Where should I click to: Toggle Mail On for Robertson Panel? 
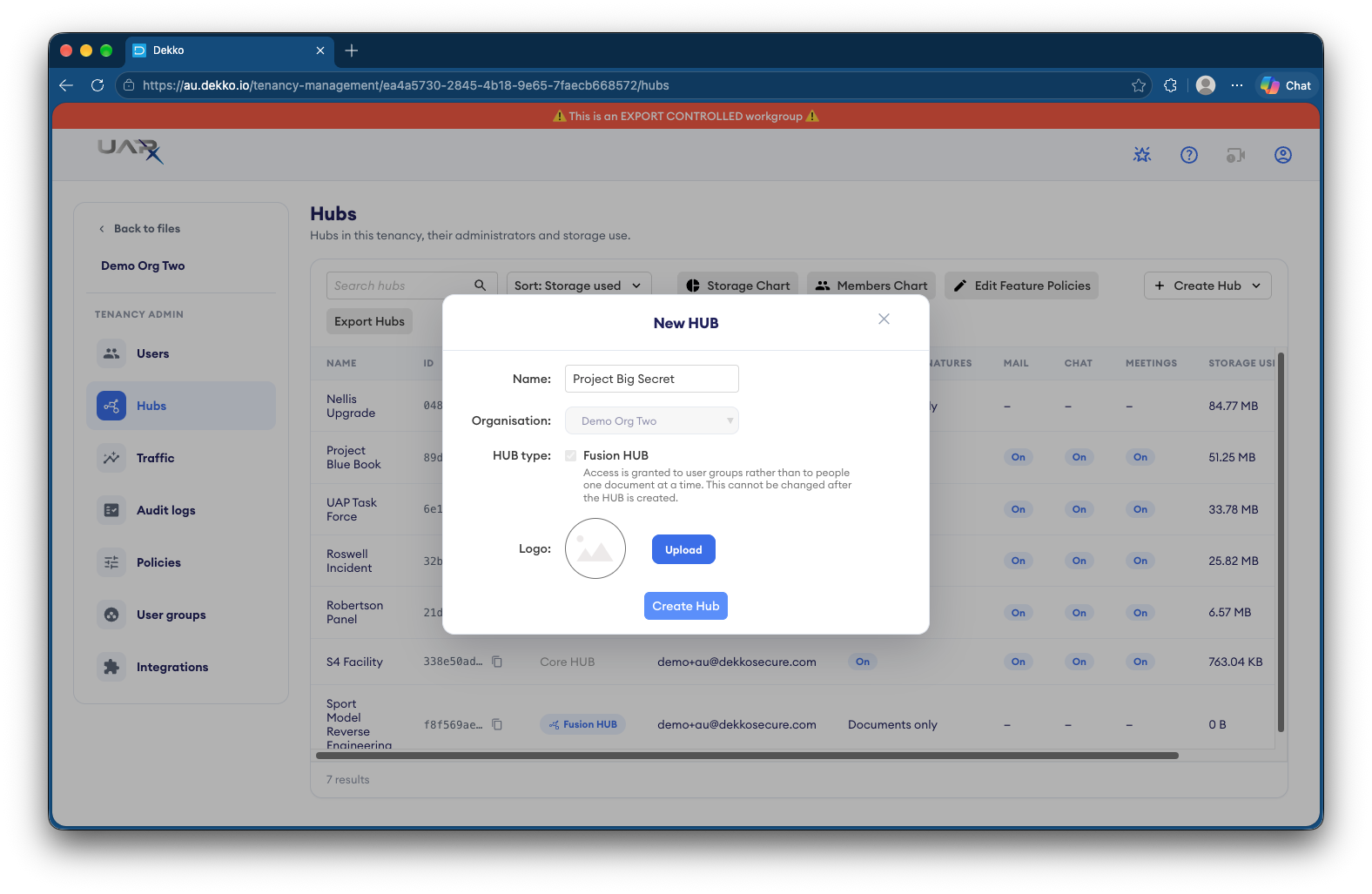tap(1019, 613)
